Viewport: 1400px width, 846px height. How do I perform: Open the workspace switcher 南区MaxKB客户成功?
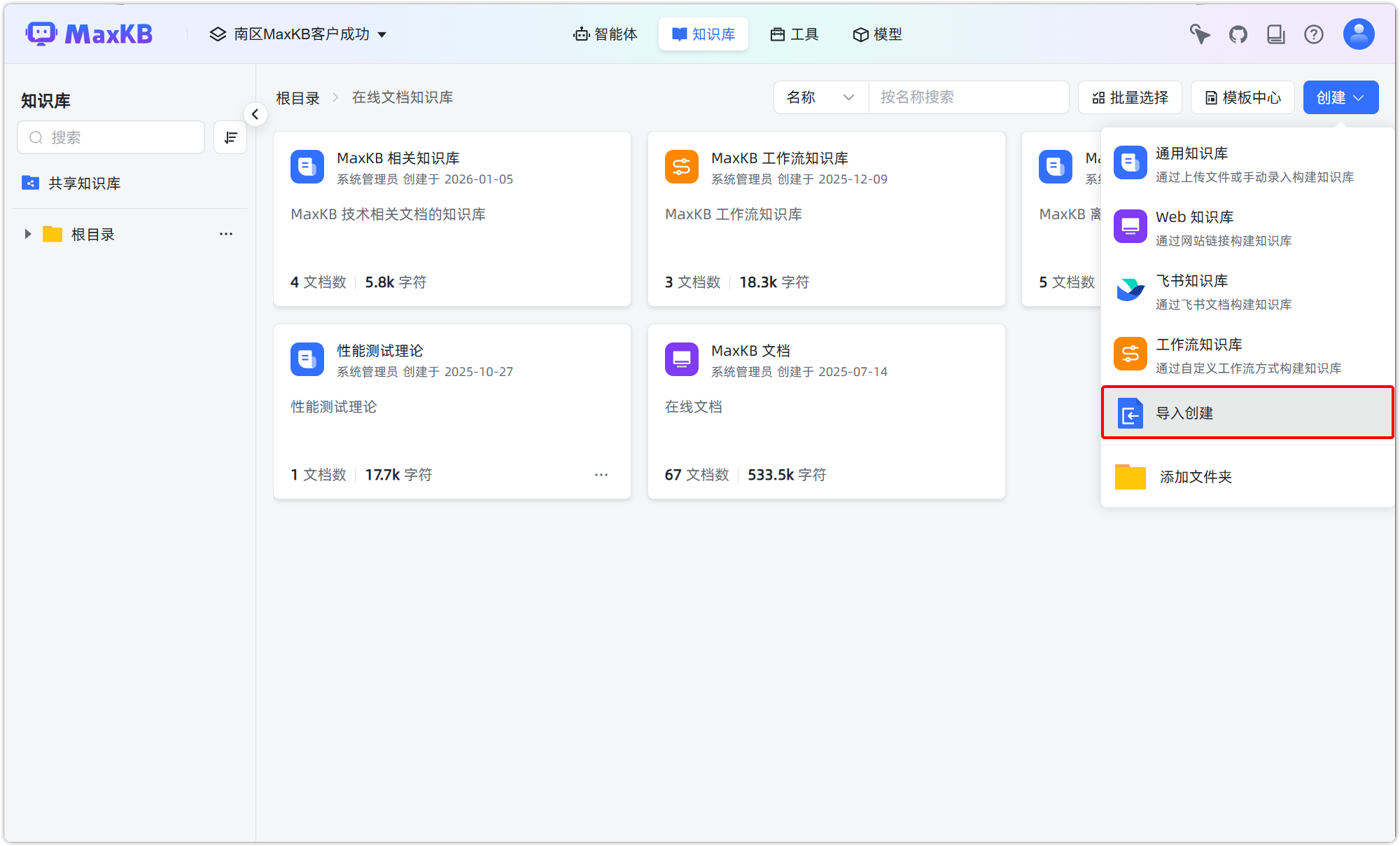(x=298, y=34)
